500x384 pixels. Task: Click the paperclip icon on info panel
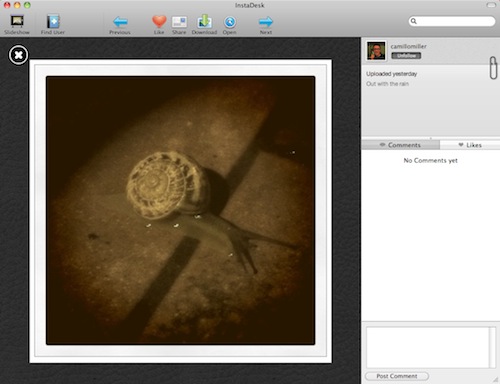[493, 68]
